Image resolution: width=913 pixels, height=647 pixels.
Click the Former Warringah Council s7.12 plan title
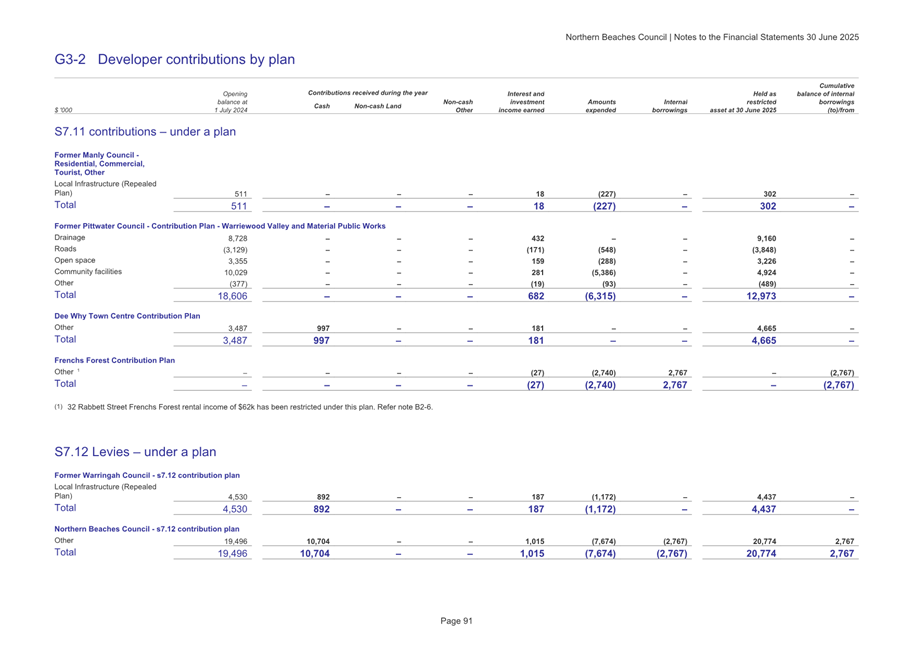[147, 474]
